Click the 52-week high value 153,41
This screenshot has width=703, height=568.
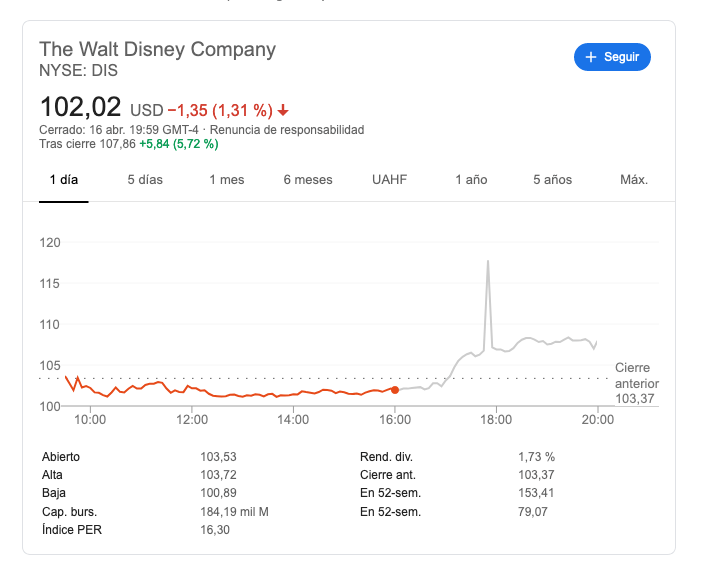536,493
